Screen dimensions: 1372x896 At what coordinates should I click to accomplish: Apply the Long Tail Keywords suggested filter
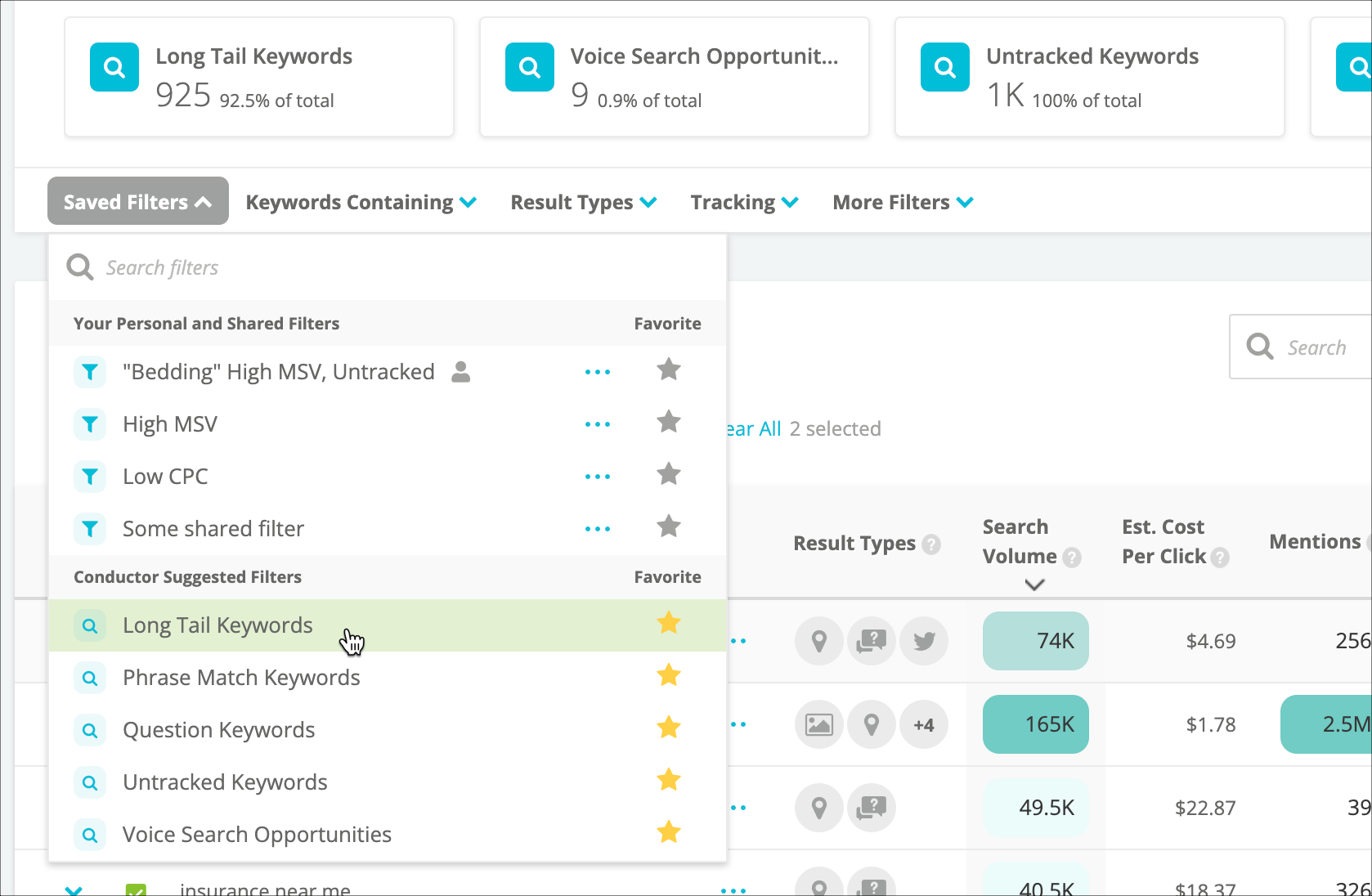[388, 625]
